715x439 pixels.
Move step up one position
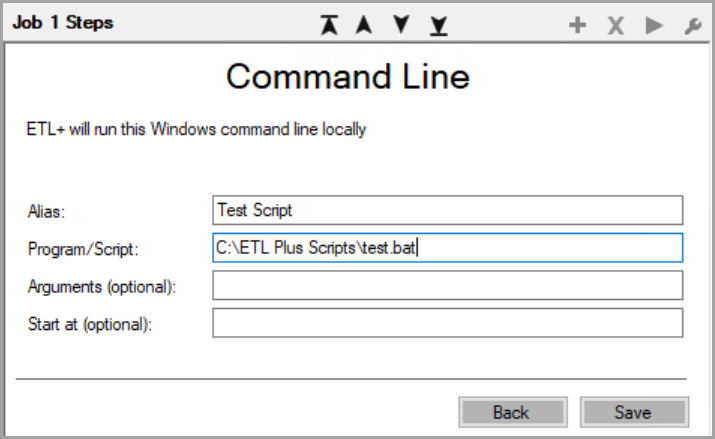364,25
